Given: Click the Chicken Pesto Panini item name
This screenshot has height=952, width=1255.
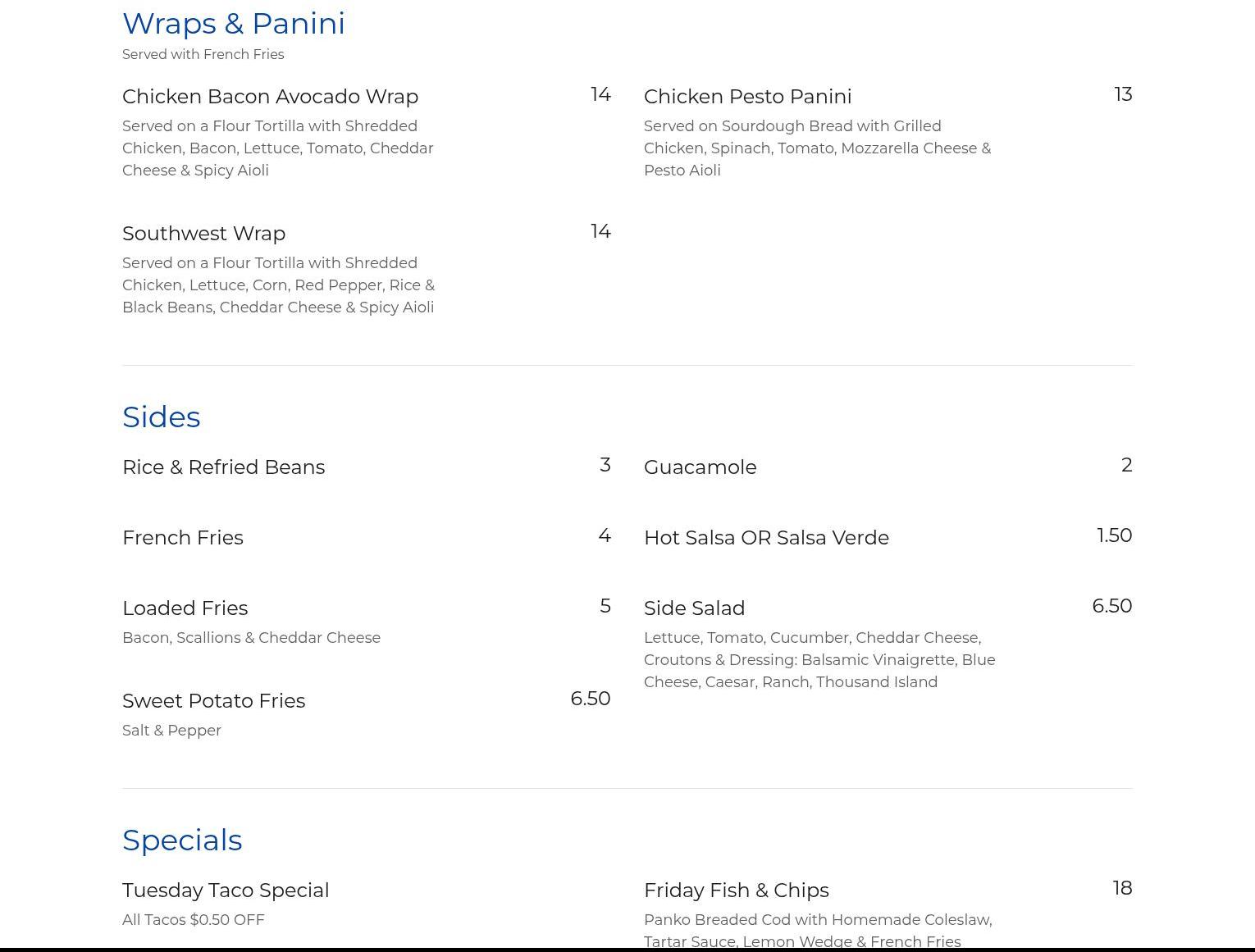Looking at the screenshot, I should coord(747,97).
